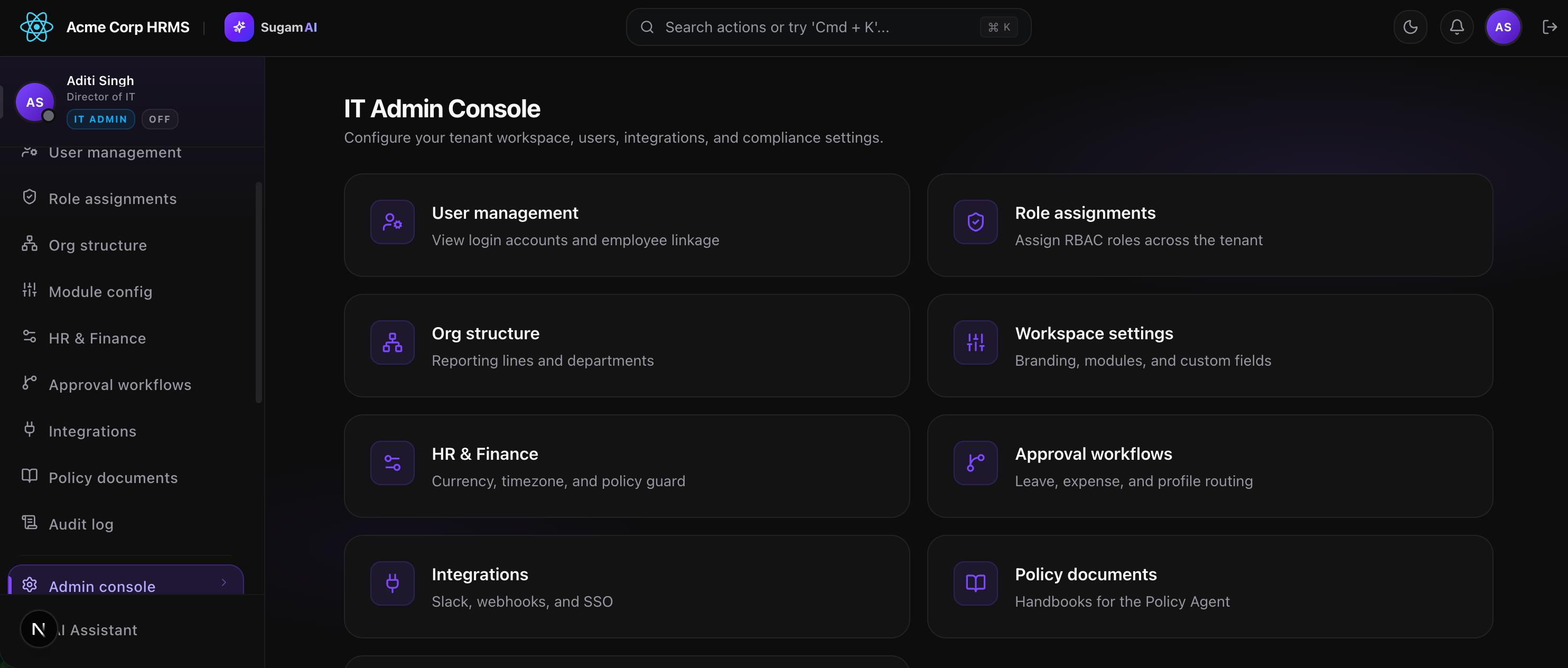Click the logout icon

pyautogui.click(x=1550, y=27)
